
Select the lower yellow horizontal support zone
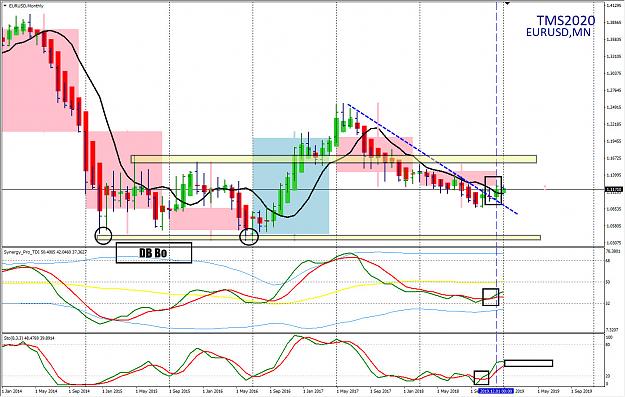coord(319,238)
